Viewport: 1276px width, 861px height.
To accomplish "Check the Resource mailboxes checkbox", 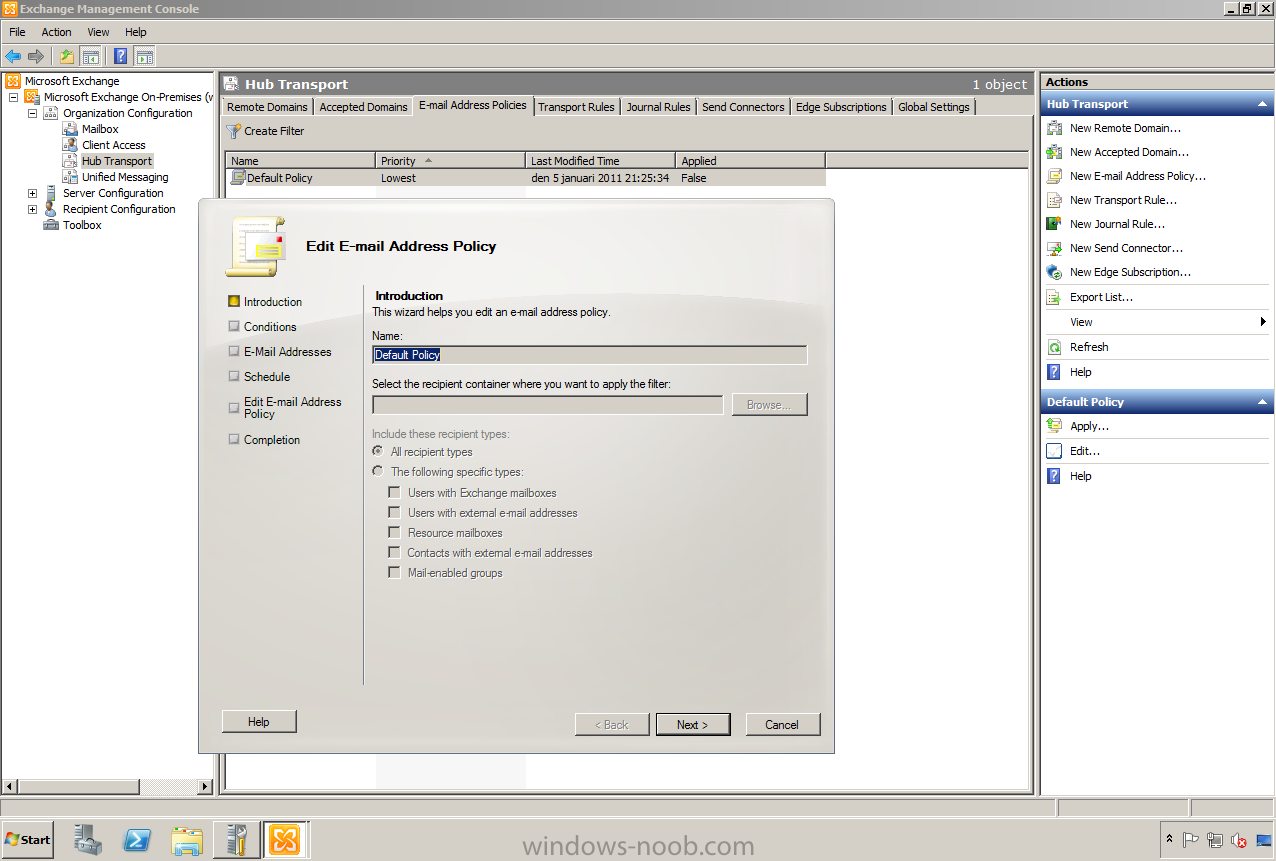I will [x=395, y=533].
